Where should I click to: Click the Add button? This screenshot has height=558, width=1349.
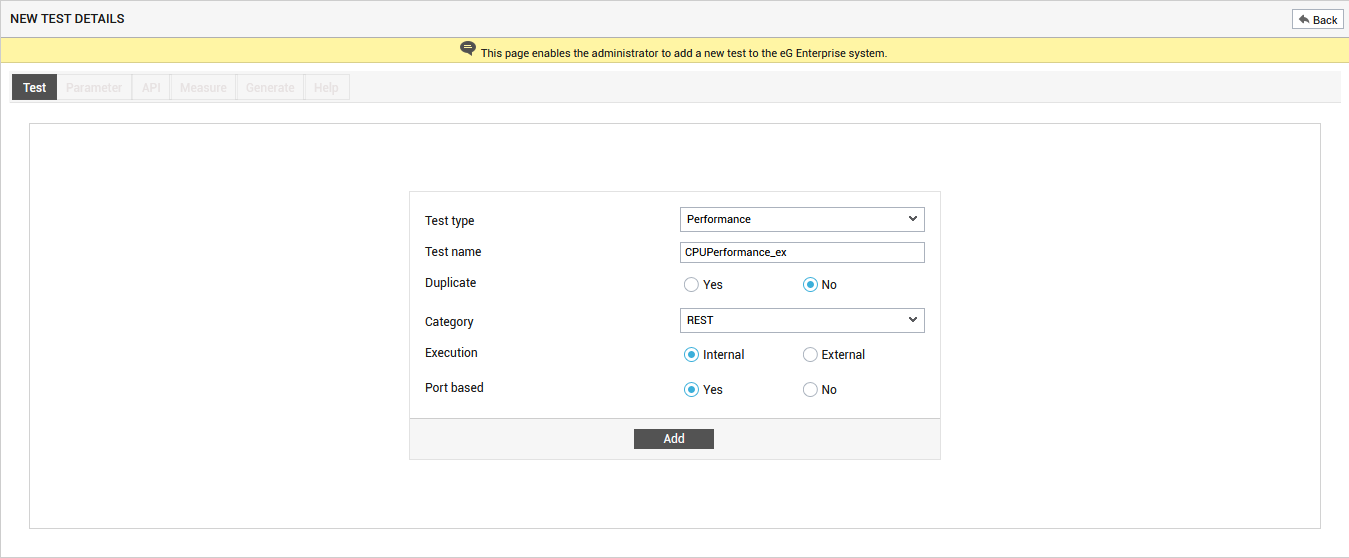coord(674,439)
